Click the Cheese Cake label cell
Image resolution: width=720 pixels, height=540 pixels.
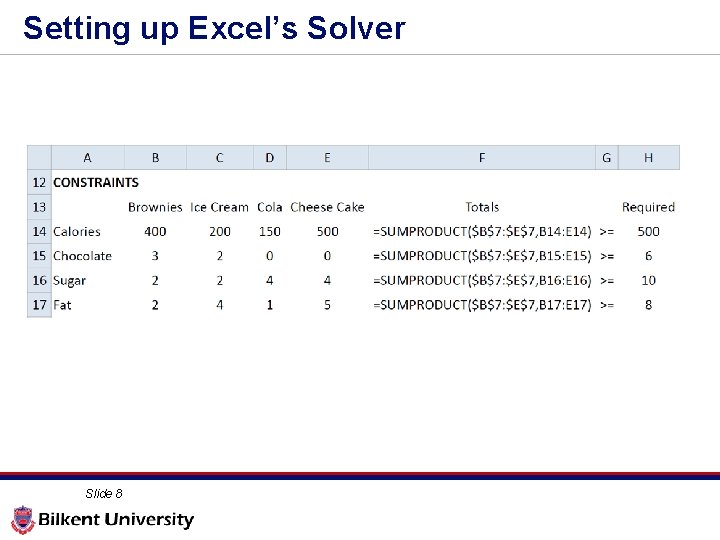(x=327, y=207)
